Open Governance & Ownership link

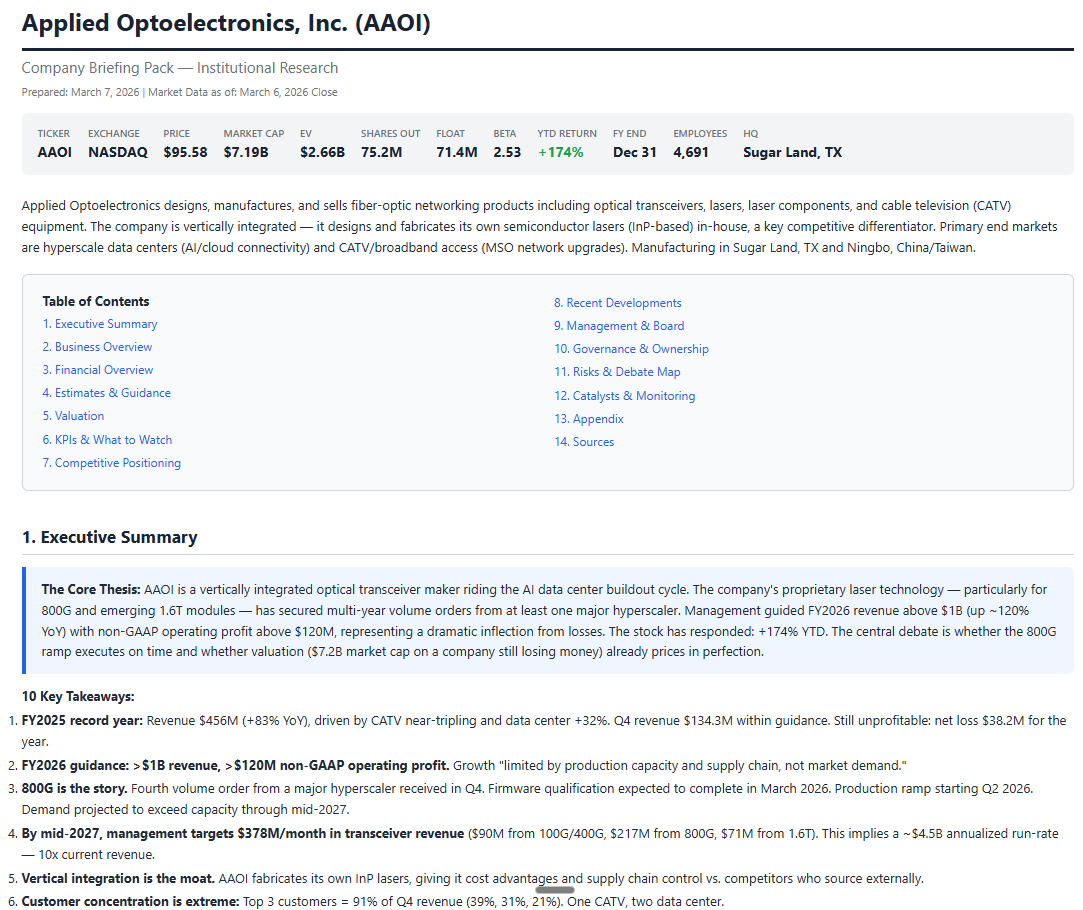631,349
